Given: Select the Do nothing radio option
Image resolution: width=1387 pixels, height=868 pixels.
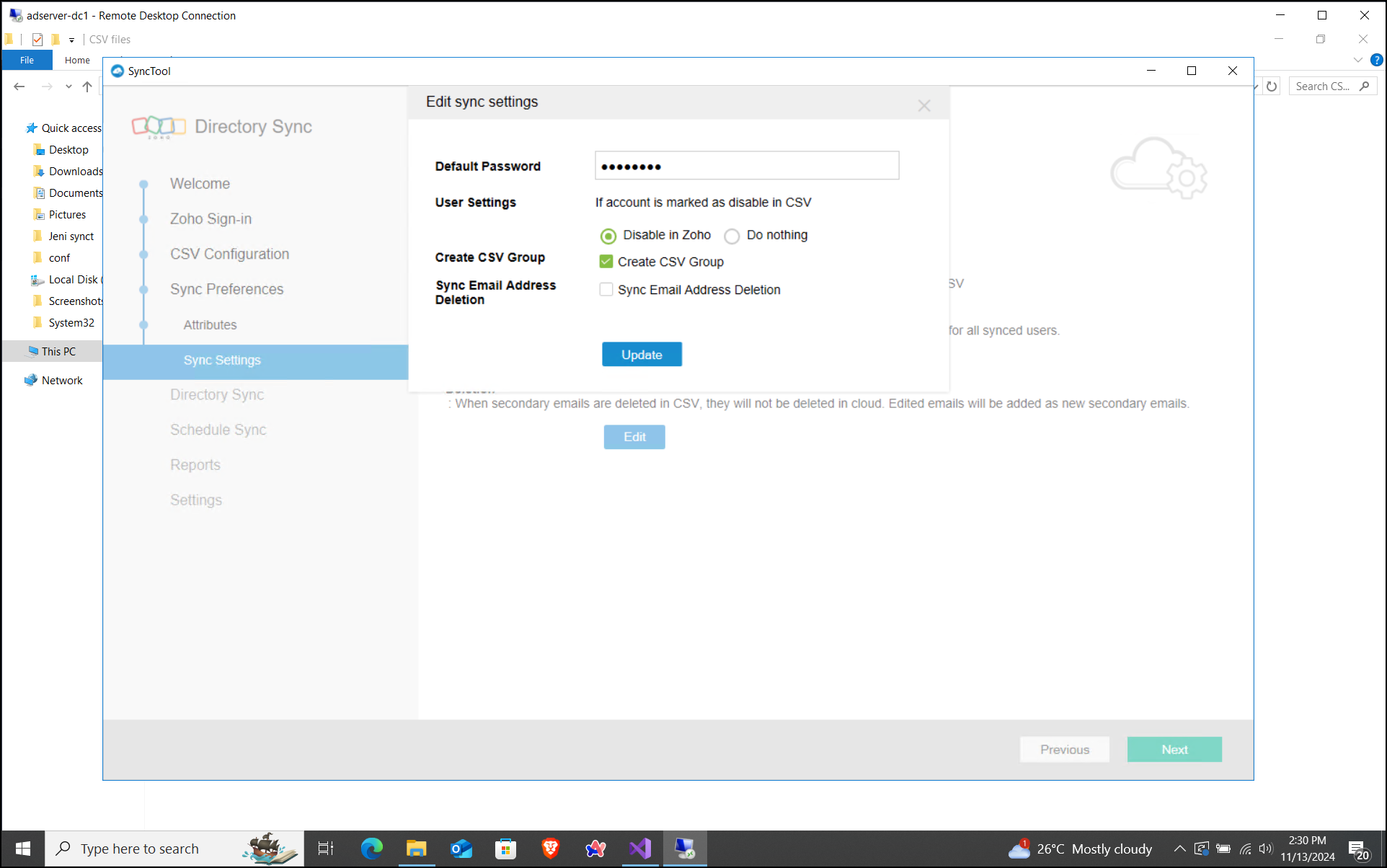Looking at the screenshot, I should [x=732, y=236].
